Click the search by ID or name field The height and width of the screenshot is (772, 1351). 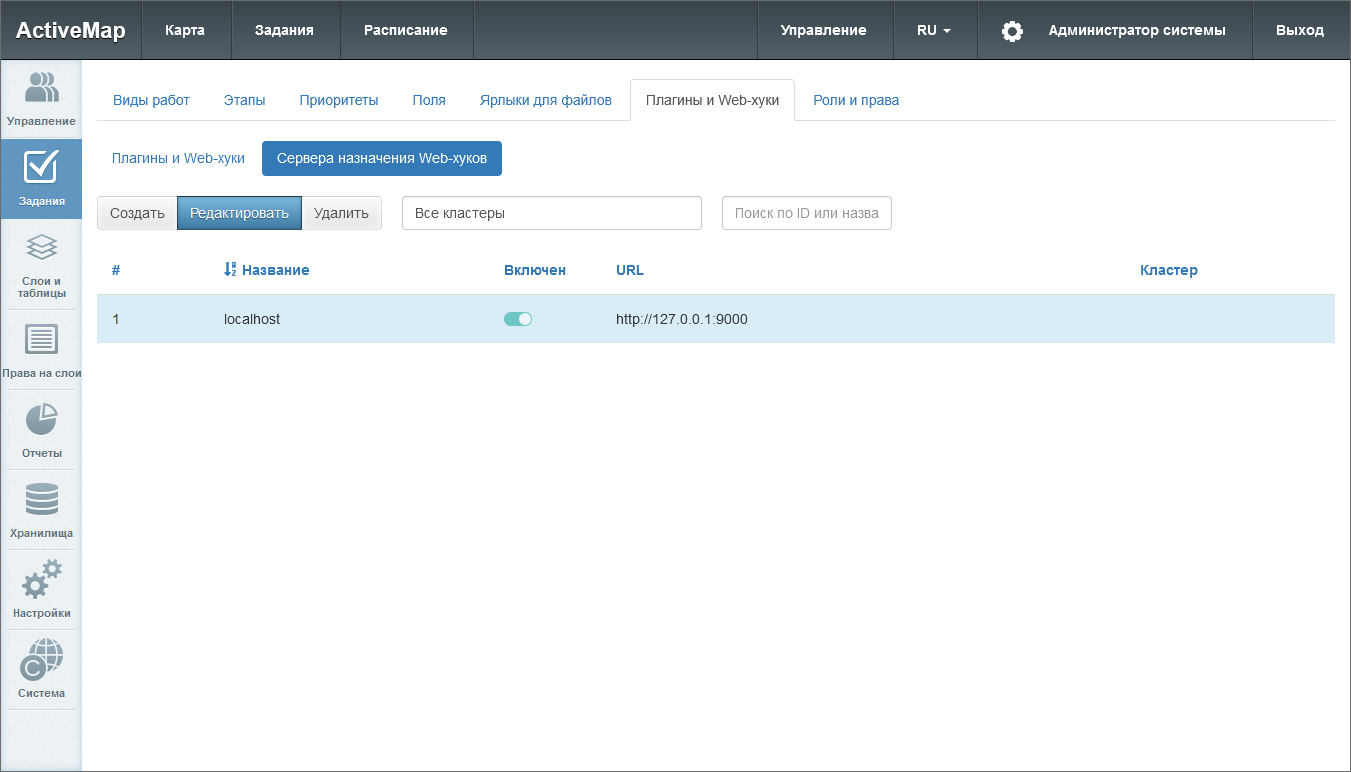pos(806,213)
